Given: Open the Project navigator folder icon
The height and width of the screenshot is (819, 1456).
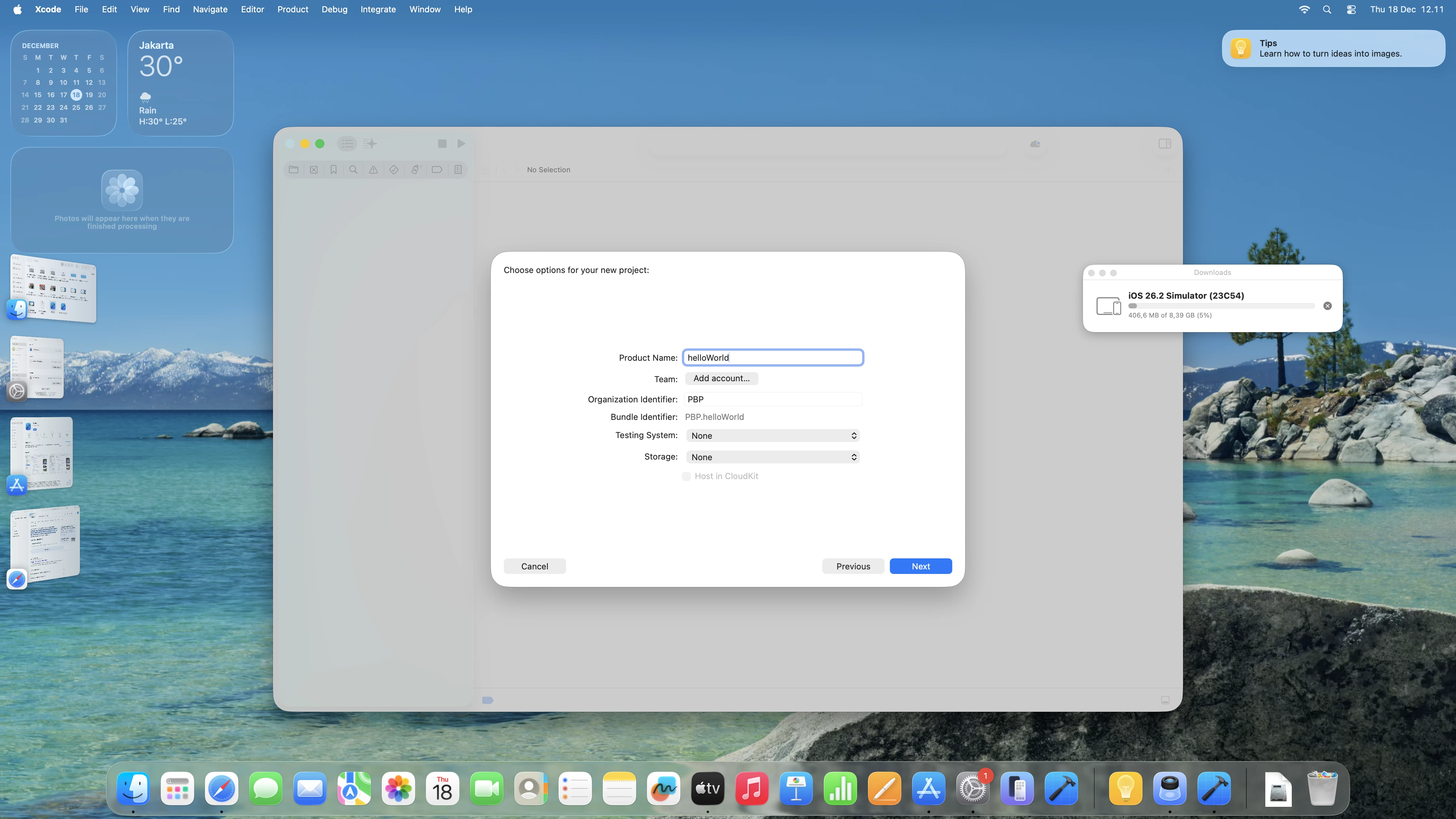Looking at the screenshot, I should click(x=293, y=170).
